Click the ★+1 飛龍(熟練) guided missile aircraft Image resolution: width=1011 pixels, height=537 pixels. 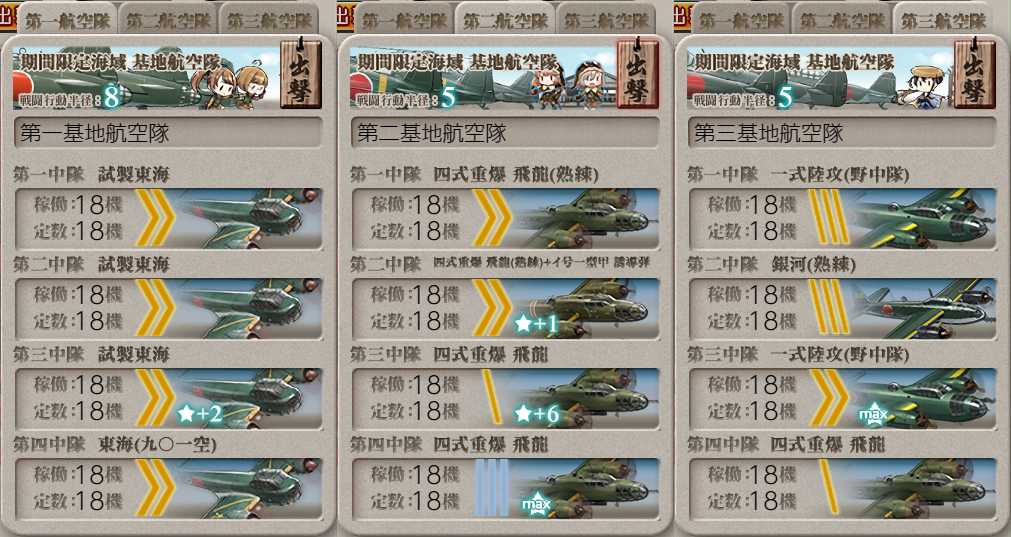click(x=505, y=308)
